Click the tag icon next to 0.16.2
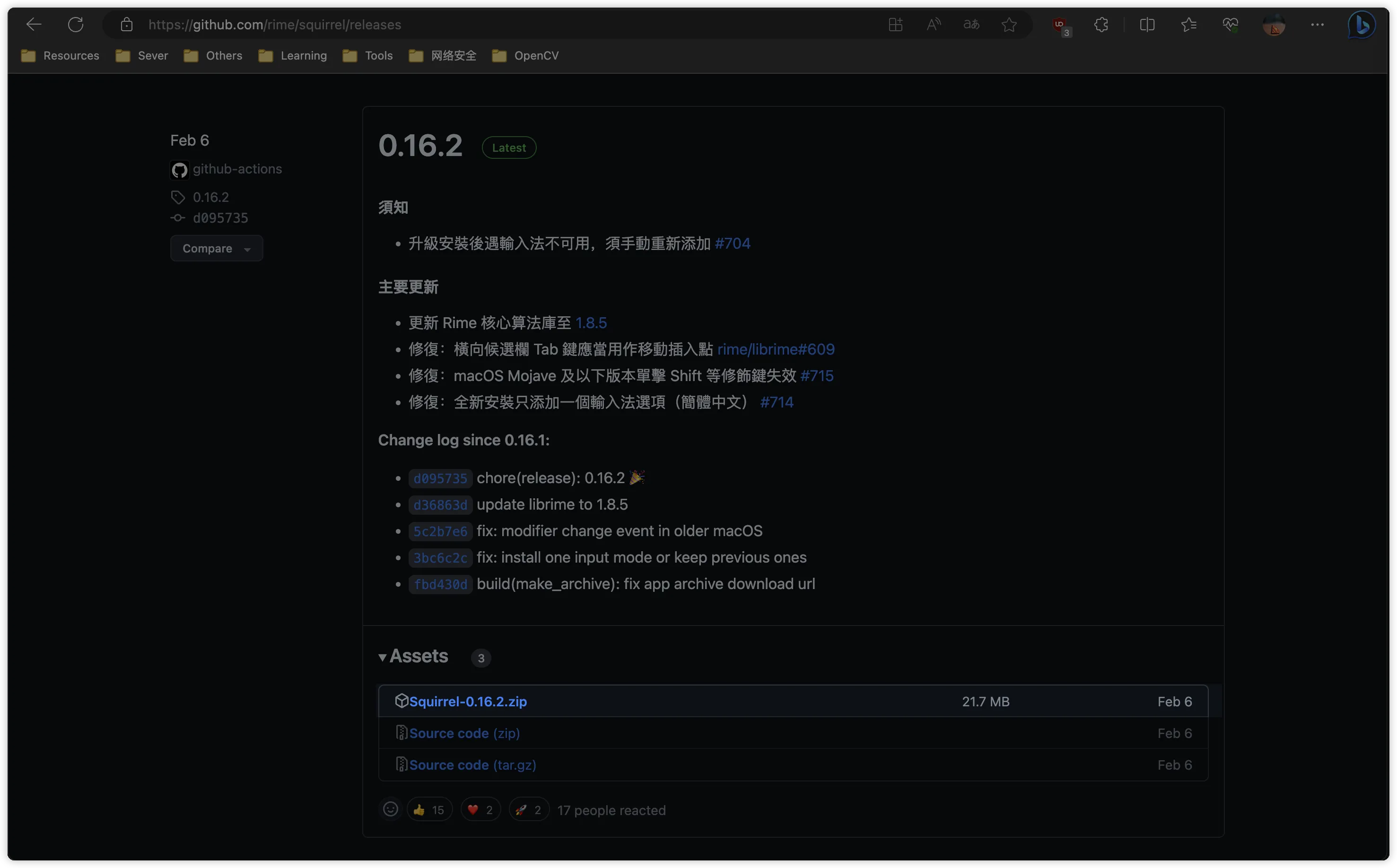This screenshot has height=868, width=1397. (178, 198)
